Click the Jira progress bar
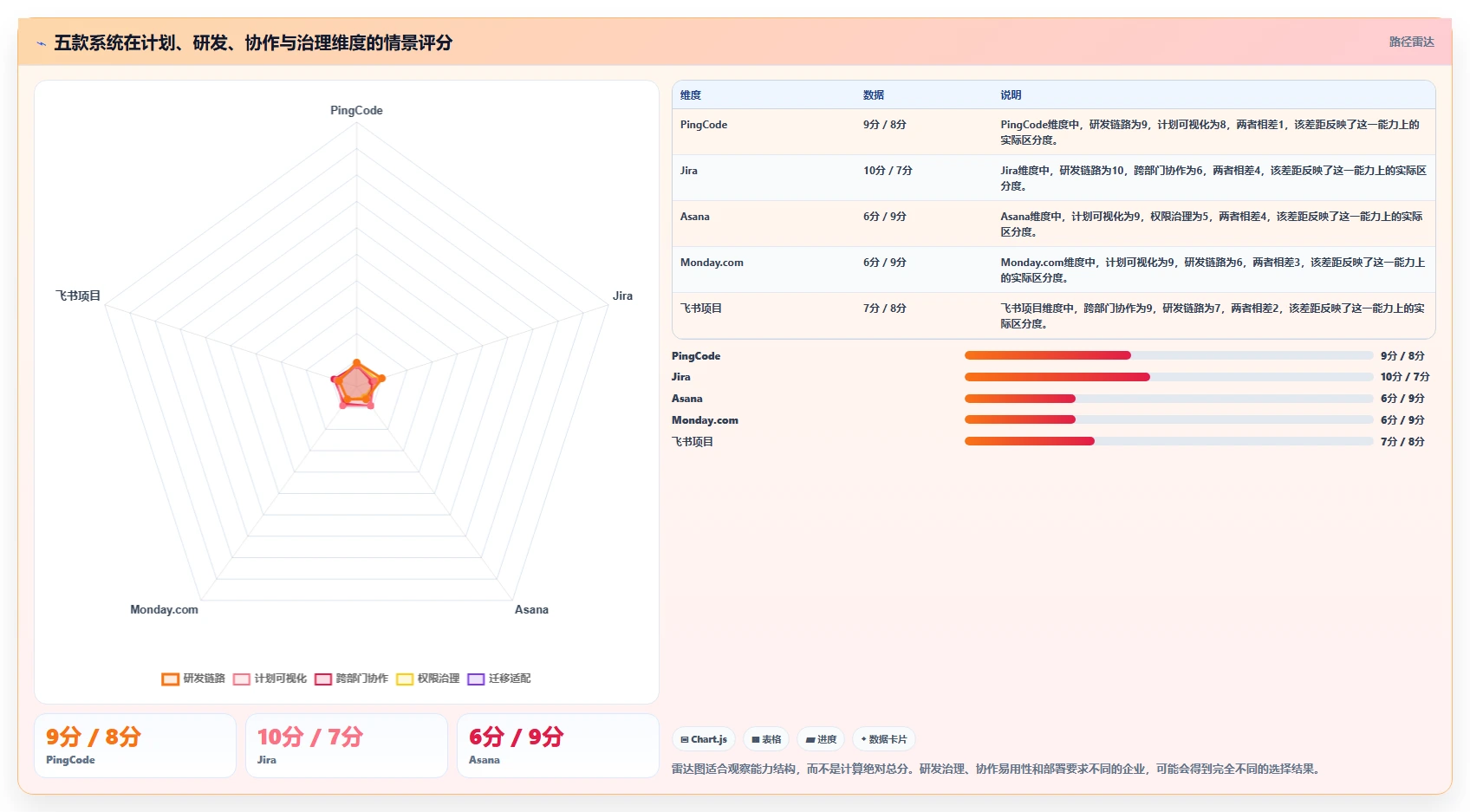The height and width of the screenshot is (812, 1470). pyautogui.click(x=1168, y=377)
